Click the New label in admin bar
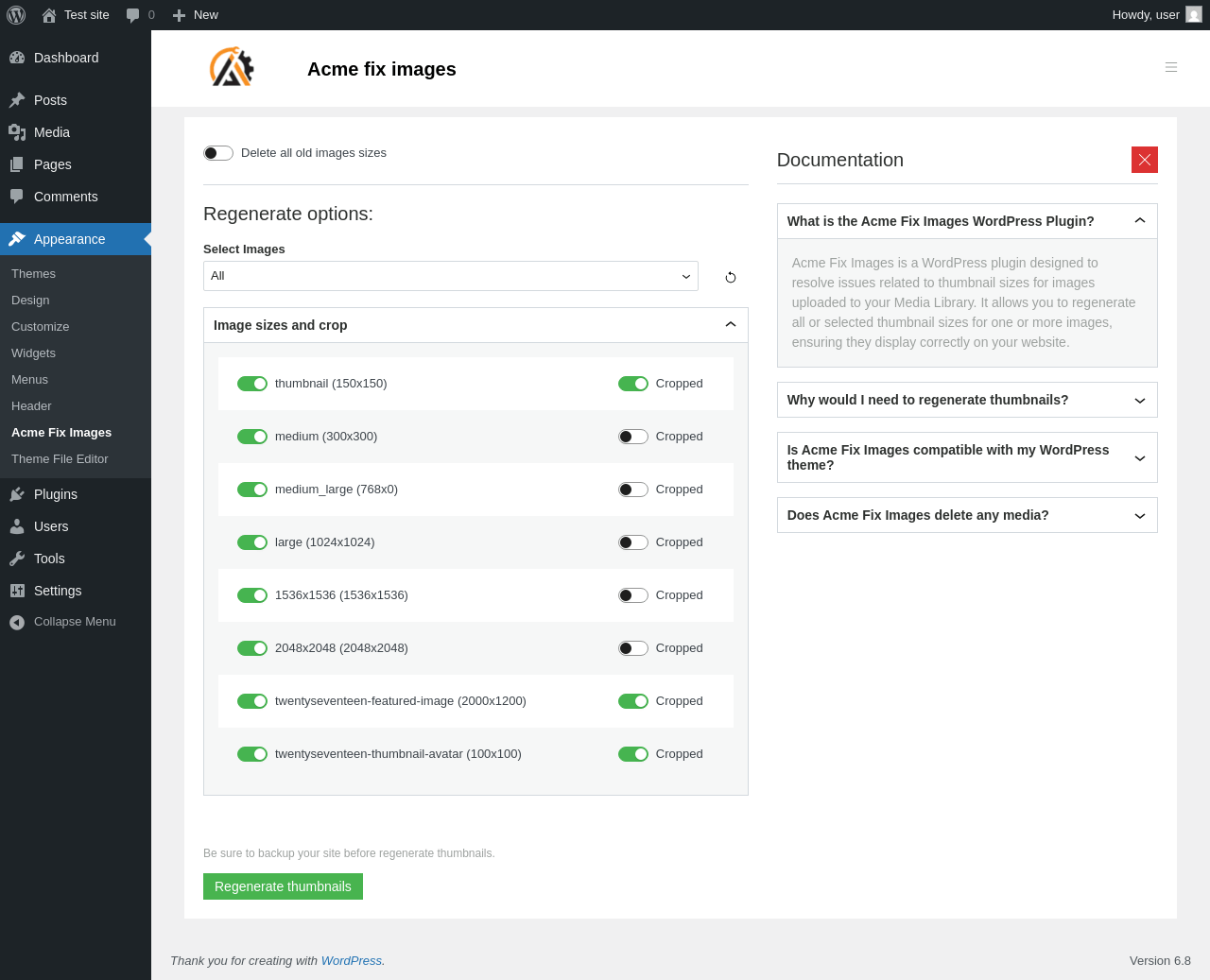This screenshot has width=1210, height=980. click(x=206, y=15)
